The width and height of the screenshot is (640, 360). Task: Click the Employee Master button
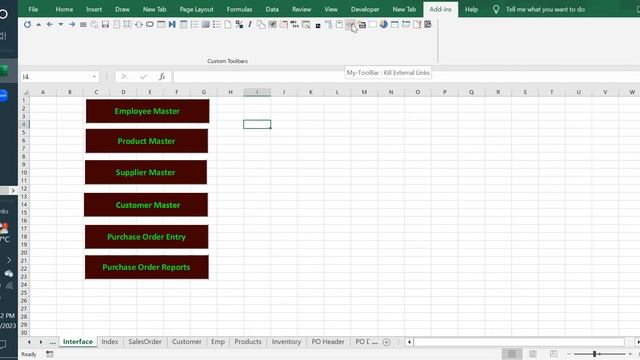point(147,111)
